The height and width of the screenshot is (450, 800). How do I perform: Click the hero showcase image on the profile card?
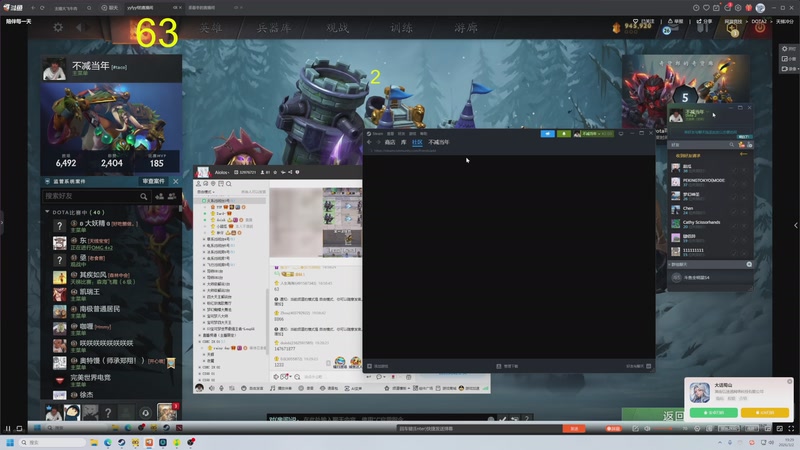tap(111, 116)
